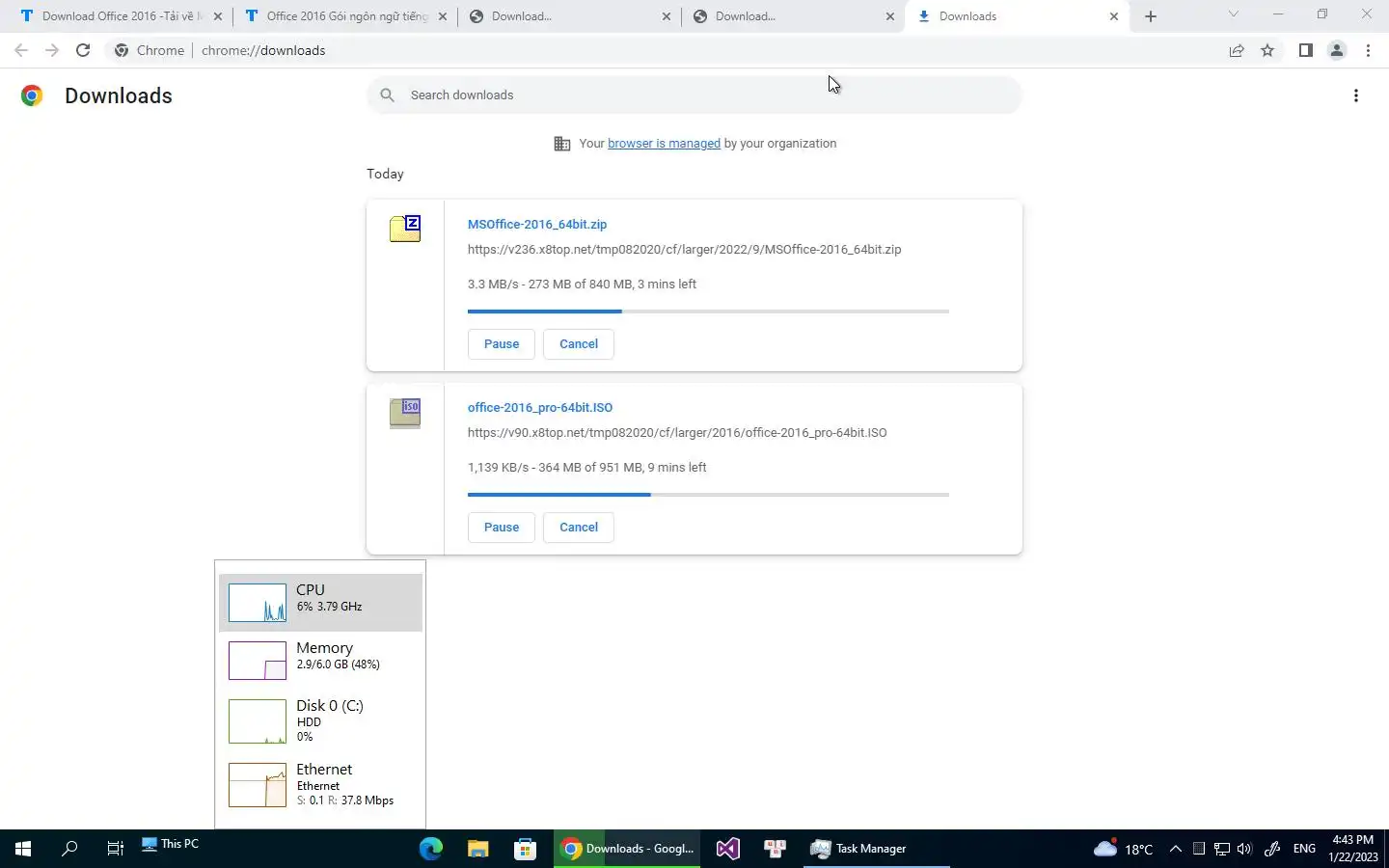The image size is (1389, 868).
Task: Open Chrome's three-dot menu in toolbar
Action: (1368, 50)
